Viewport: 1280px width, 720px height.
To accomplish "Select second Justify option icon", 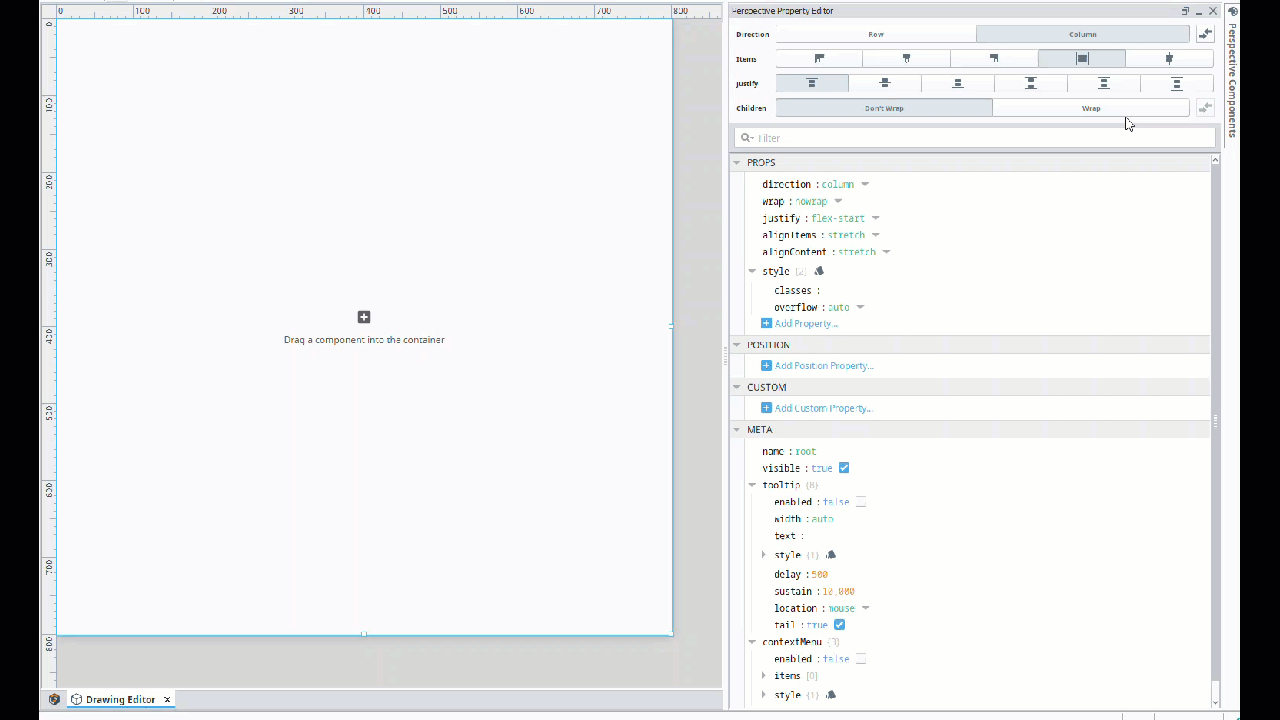I will point(885,83).
